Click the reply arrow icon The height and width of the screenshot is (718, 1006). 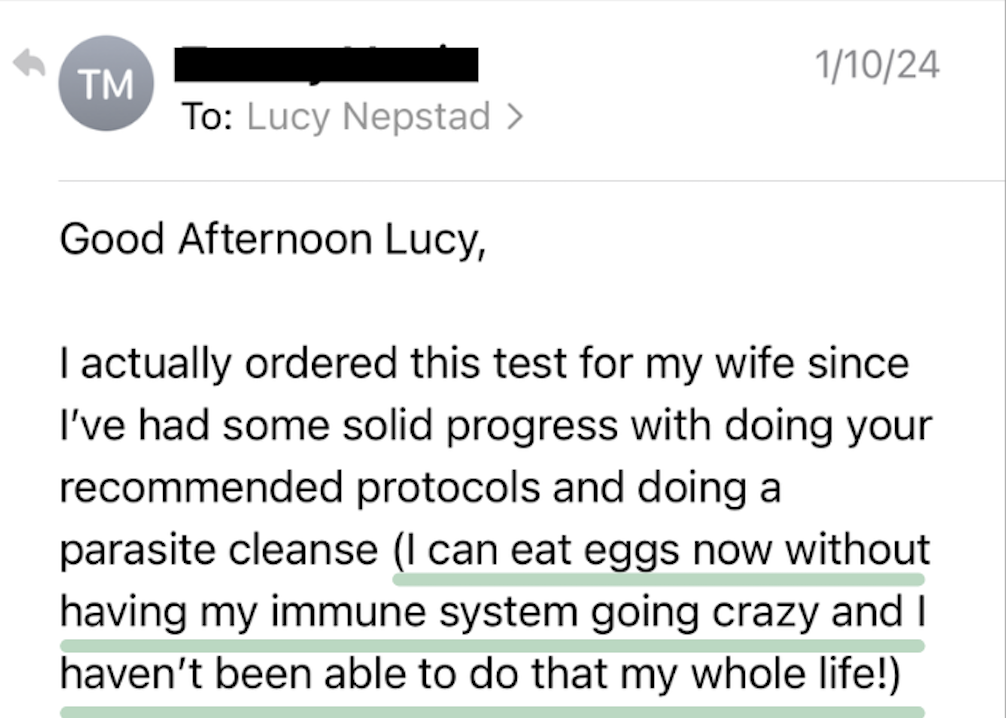[x=28, y=65]
